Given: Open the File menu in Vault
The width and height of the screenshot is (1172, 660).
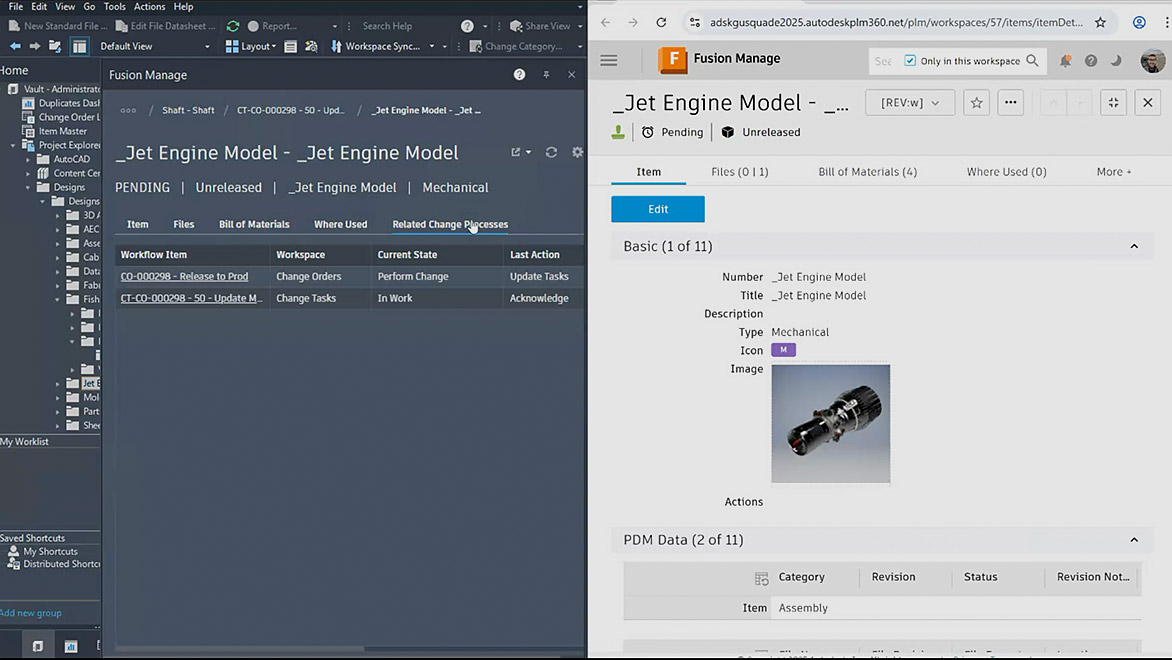Looking at the screenshot, I should 16,7.
